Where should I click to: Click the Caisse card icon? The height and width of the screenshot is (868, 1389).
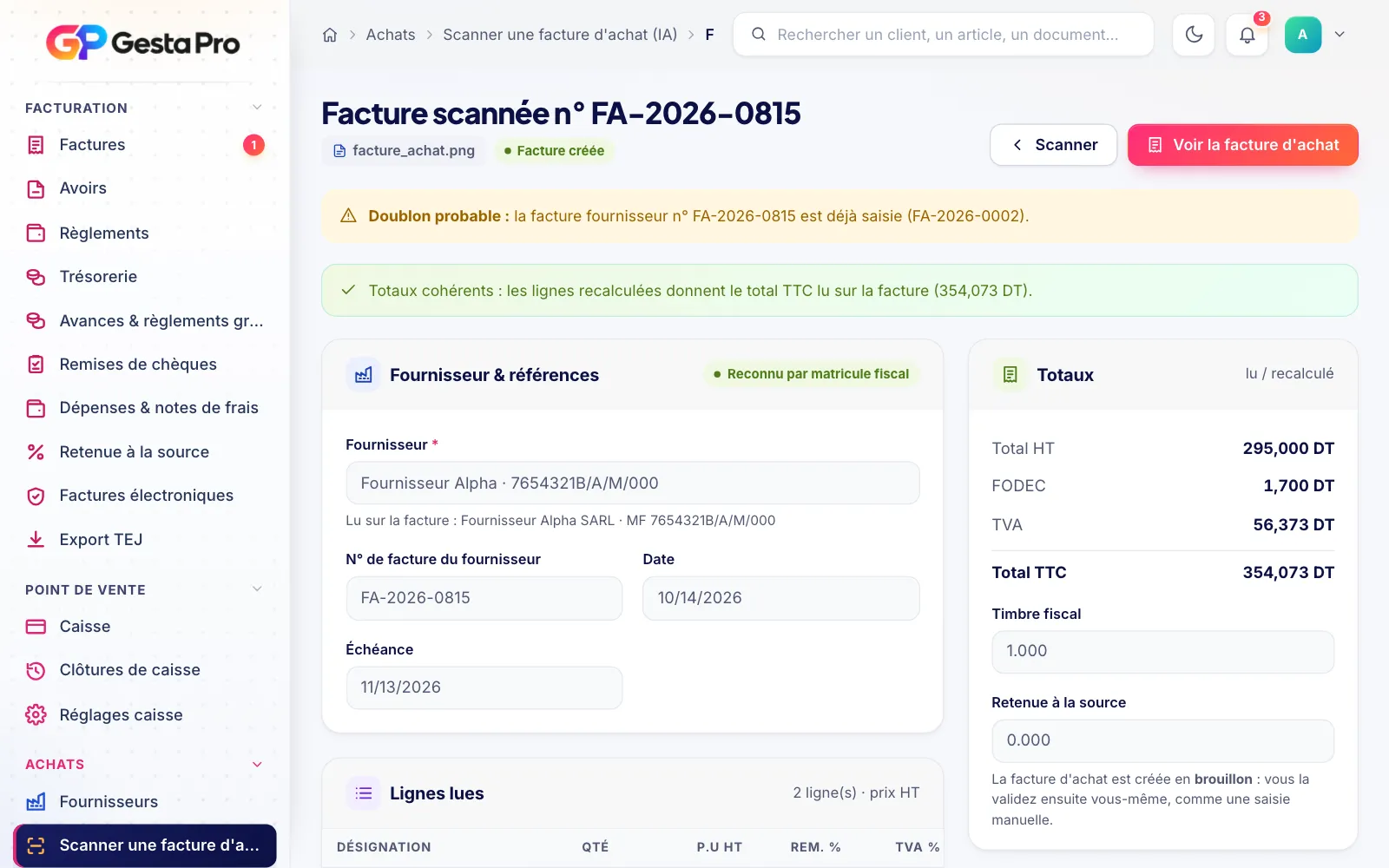[36, 627]
